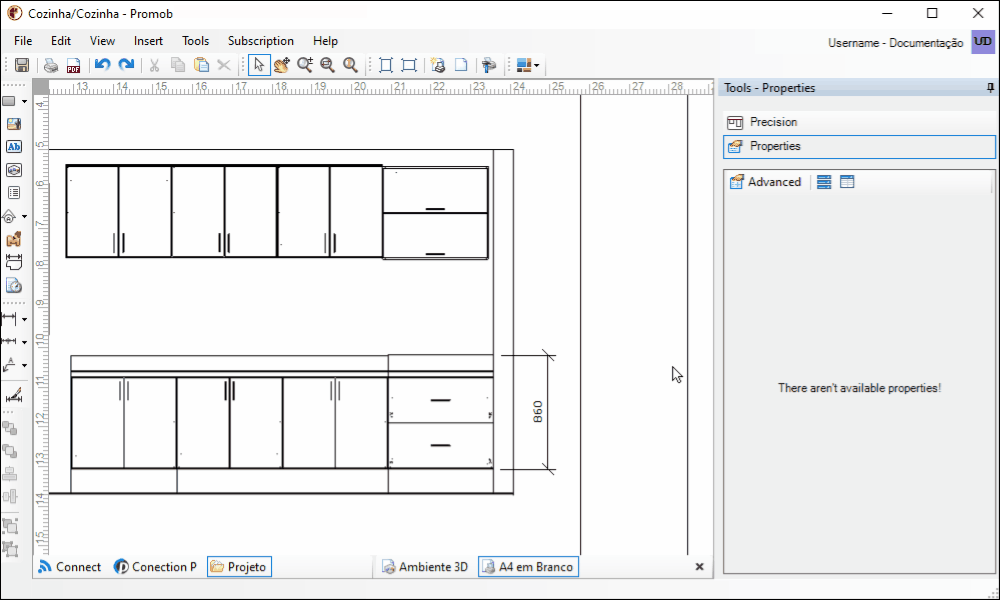Viewport: 1000px width, 600px height.
Task: Open the Tools menu
Action: coord(195,41)
